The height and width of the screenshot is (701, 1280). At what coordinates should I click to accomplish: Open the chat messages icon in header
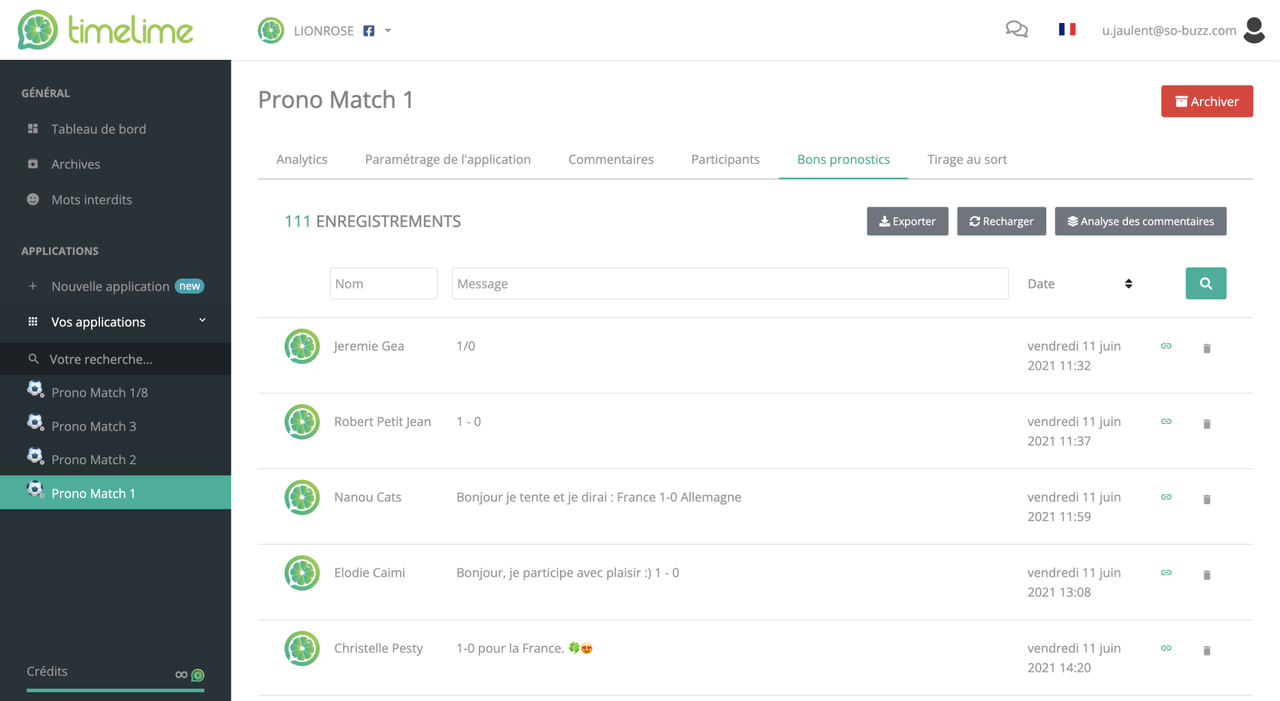click(1016, 30)
